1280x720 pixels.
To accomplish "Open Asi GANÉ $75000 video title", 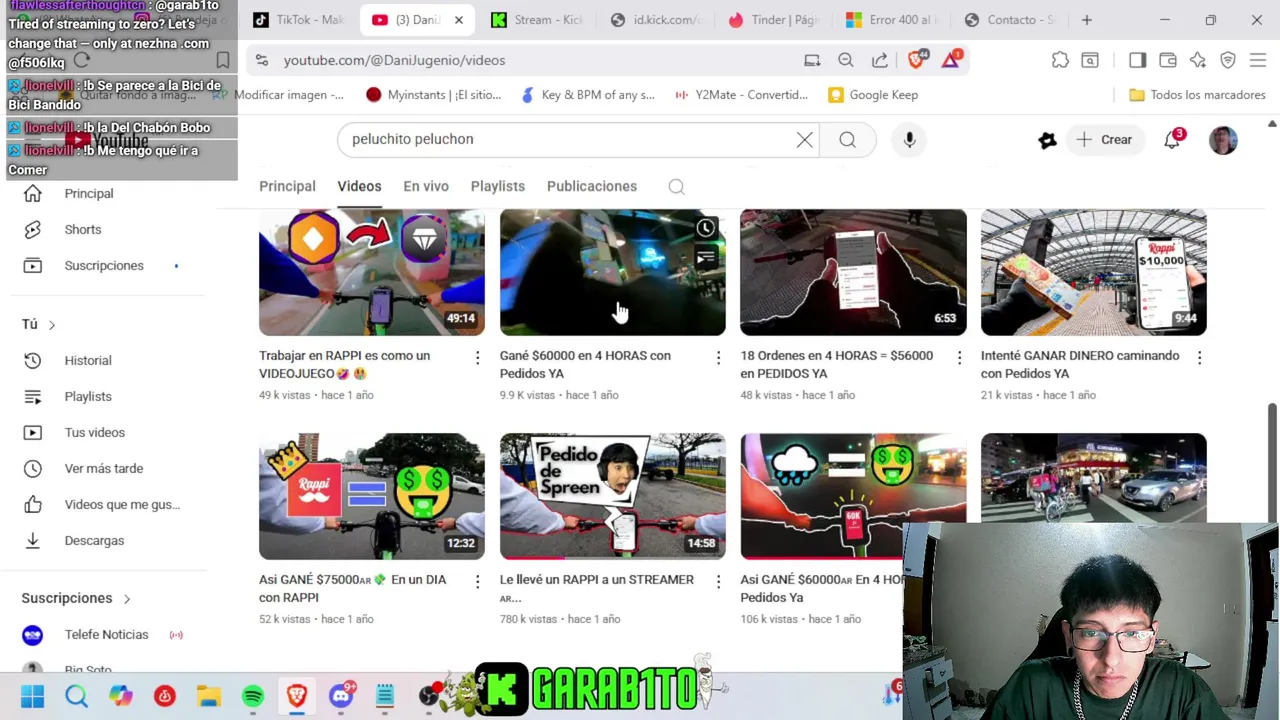I will tap(353, 588).
